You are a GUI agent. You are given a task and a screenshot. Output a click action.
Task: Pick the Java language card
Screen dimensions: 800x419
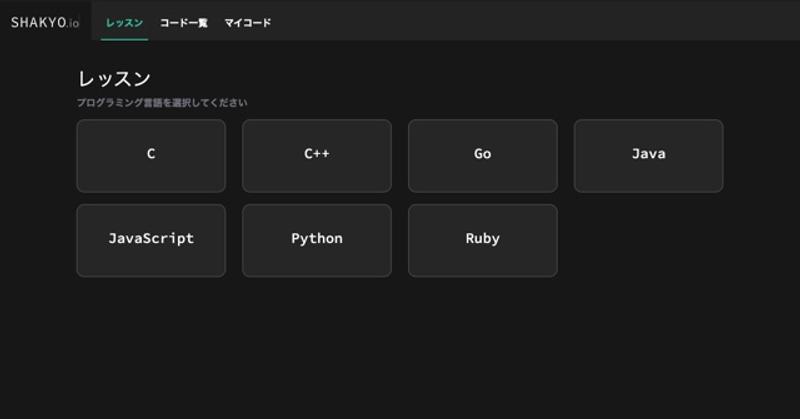pos(648,155)
